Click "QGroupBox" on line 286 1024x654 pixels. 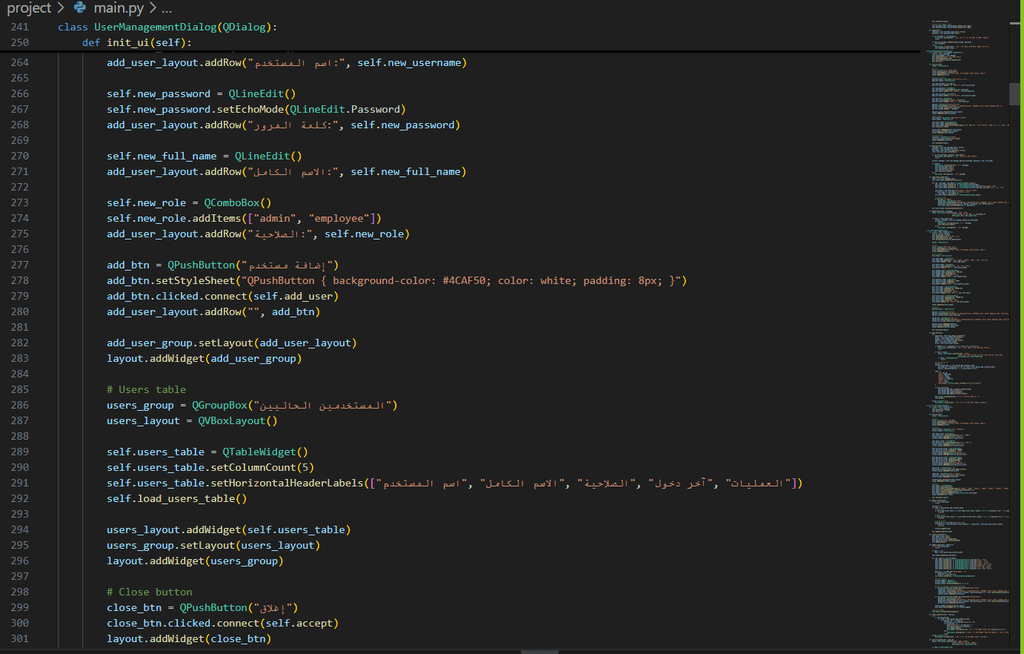219,405
